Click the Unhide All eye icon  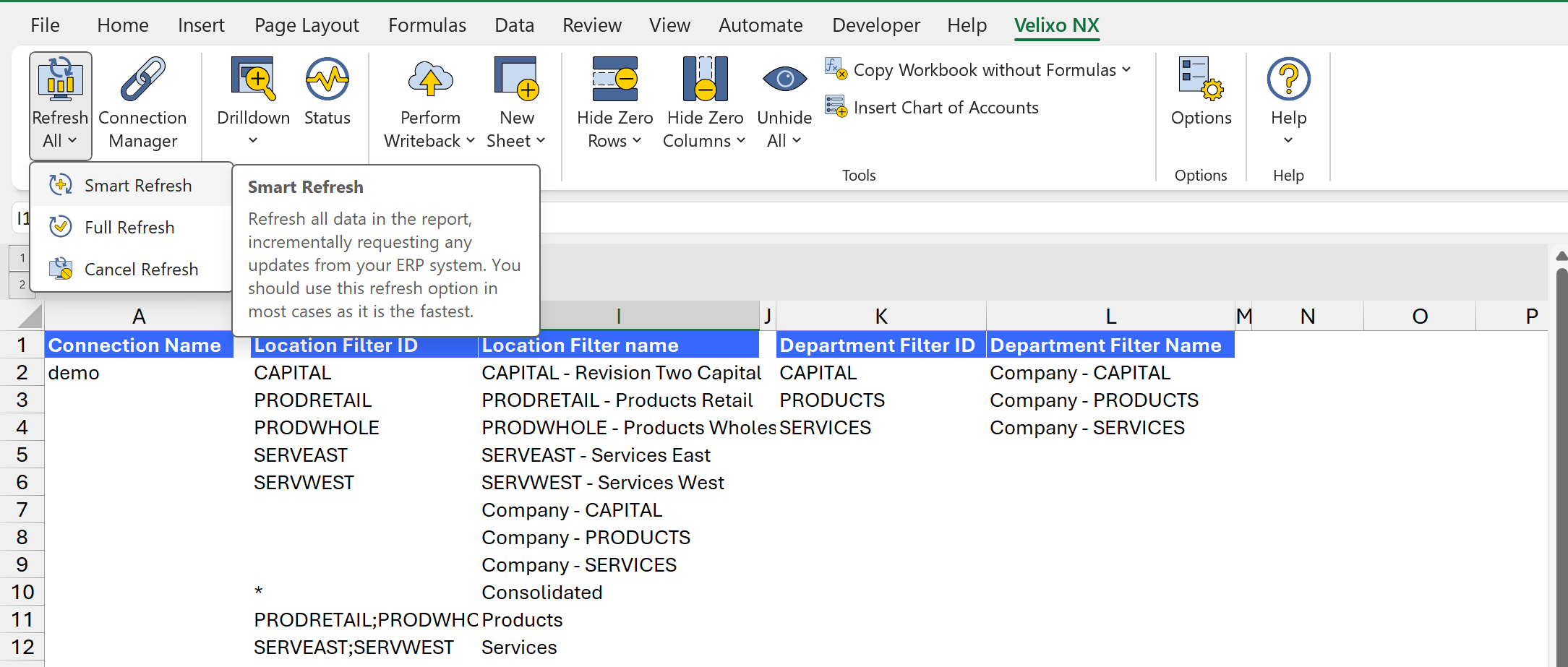pyautogui.click(x=784, y=79)
